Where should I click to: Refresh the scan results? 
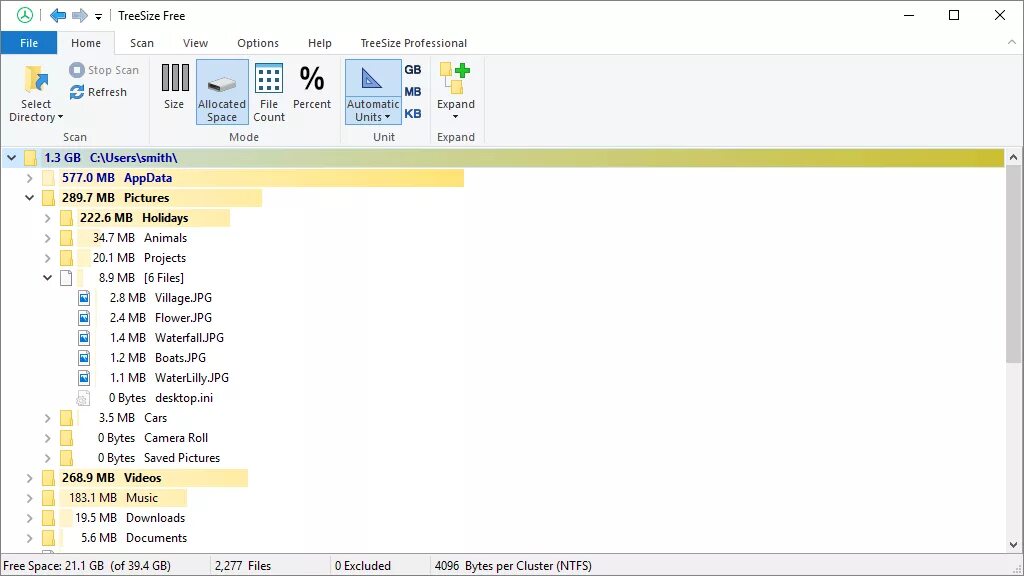98,92
